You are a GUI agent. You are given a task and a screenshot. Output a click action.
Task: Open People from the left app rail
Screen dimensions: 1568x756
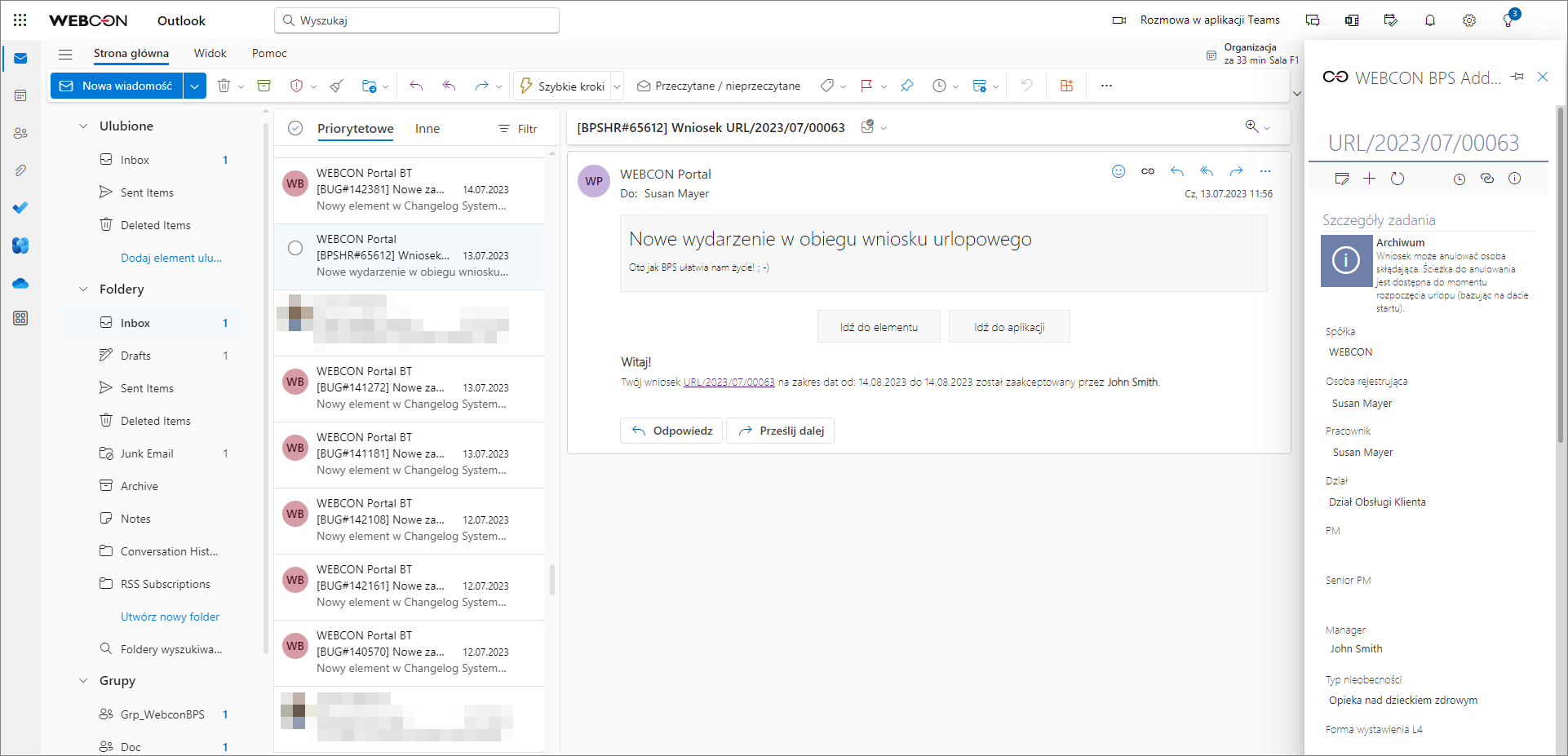pos(20,133)
